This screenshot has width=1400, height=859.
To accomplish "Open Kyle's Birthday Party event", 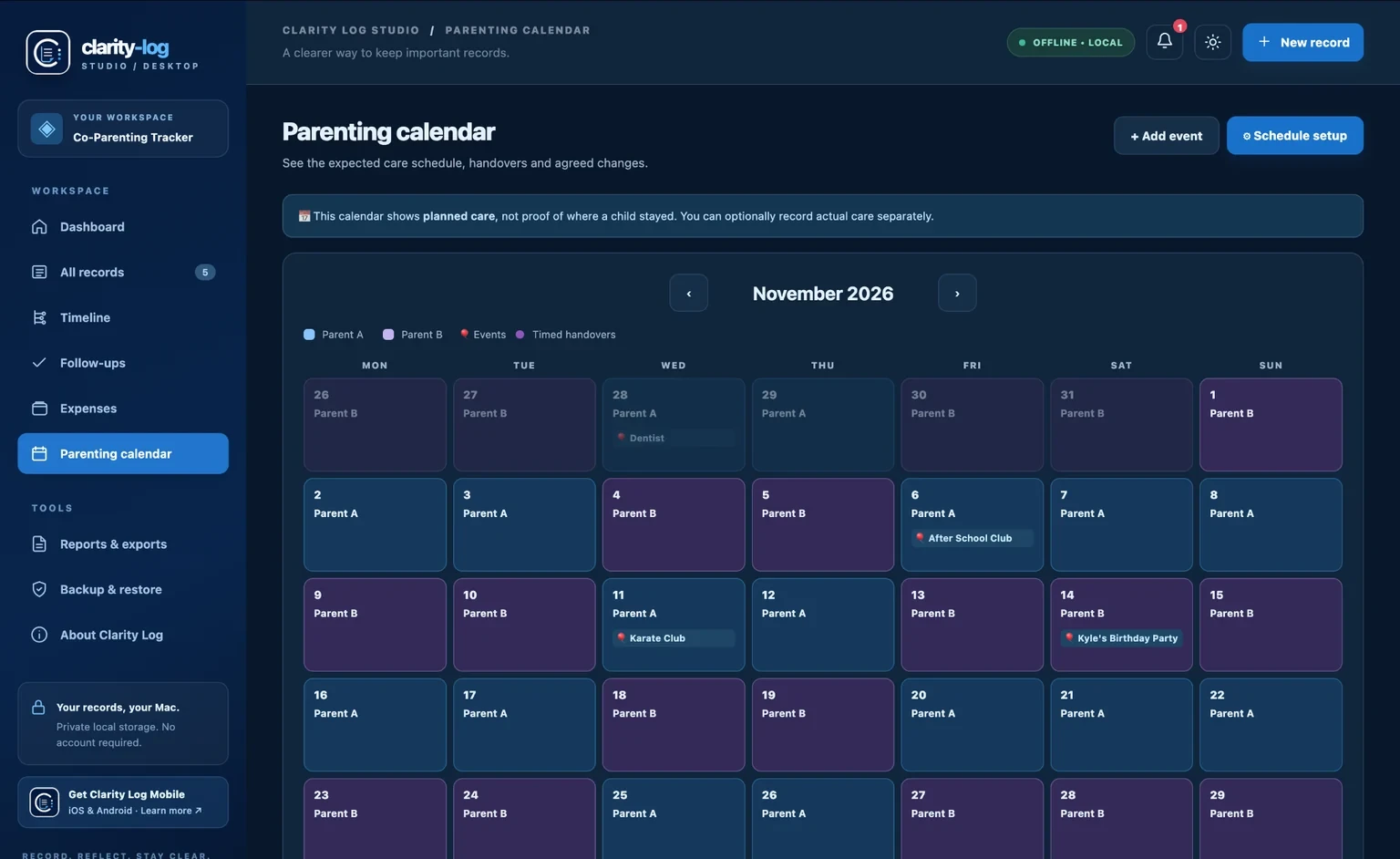I will (x=1121, y=638).
